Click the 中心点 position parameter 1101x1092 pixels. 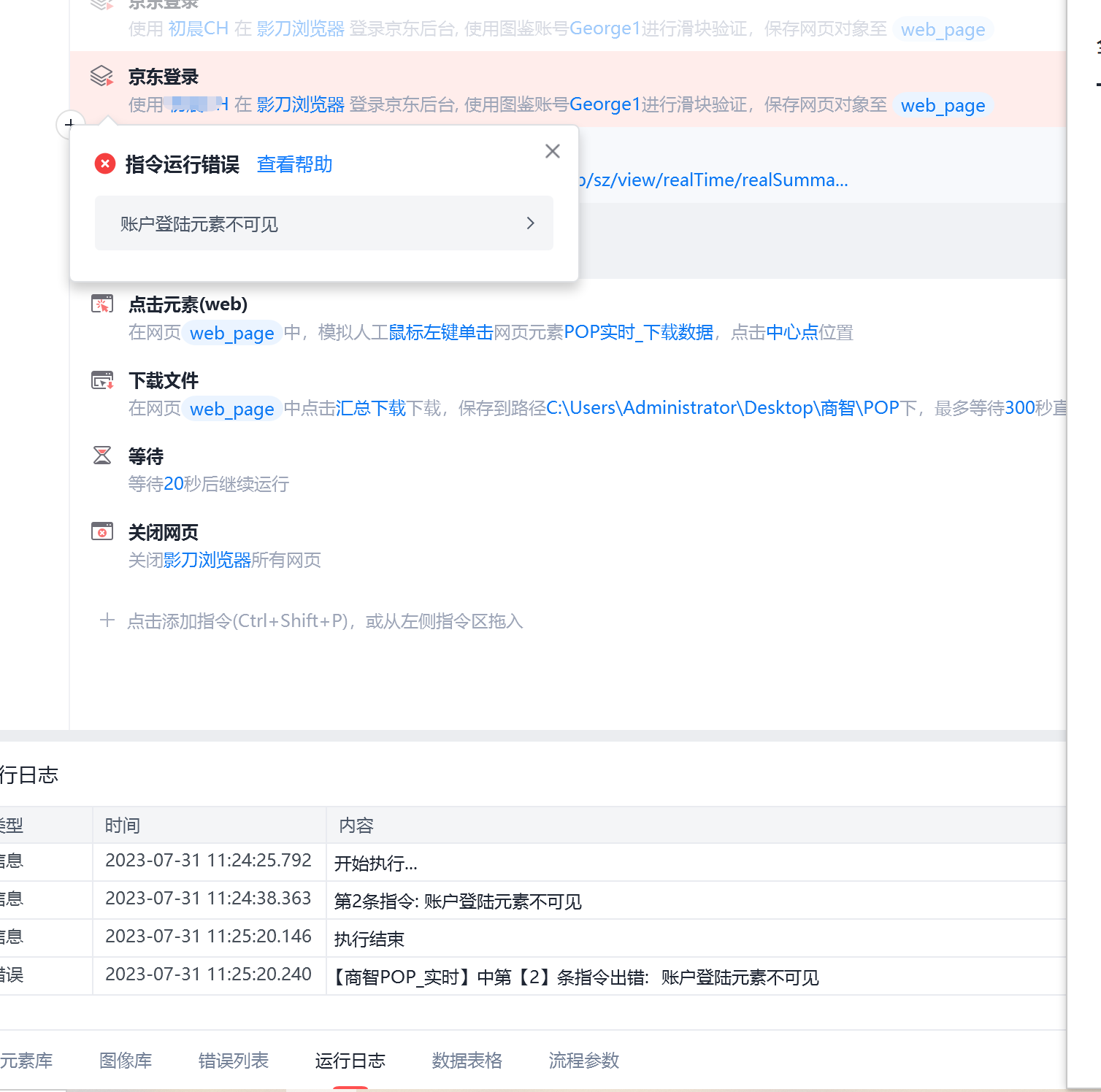click(792, 333)
